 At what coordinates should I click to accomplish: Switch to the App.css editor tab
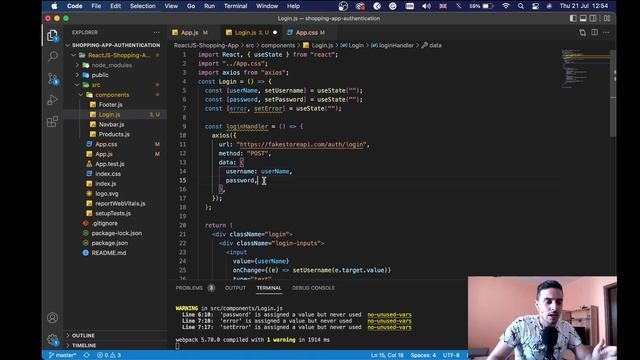307,33
